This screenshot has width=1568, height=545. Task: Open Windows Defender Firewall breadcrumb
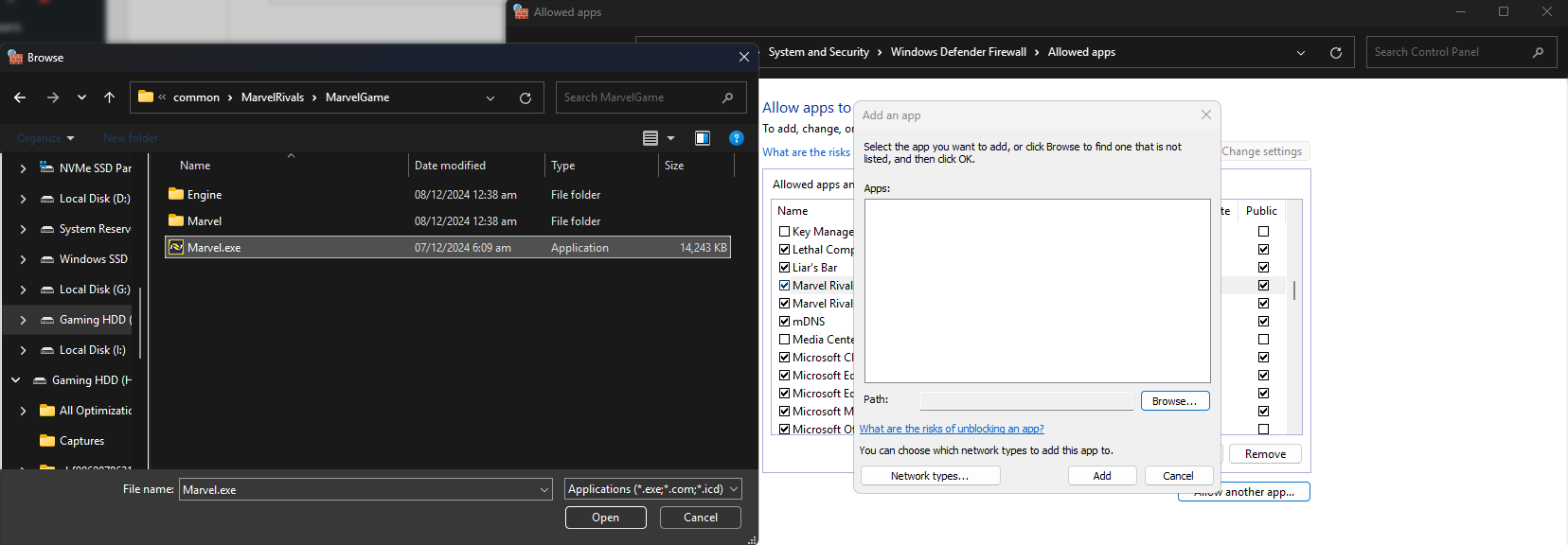click(x=957, y=52)
